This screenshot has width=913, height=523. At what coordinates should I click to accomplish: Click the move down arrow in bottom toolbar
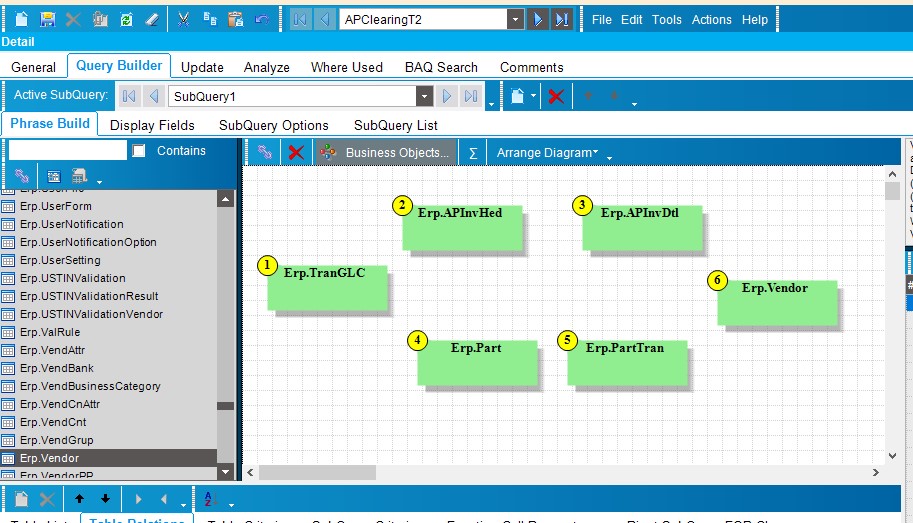[105, 499]
